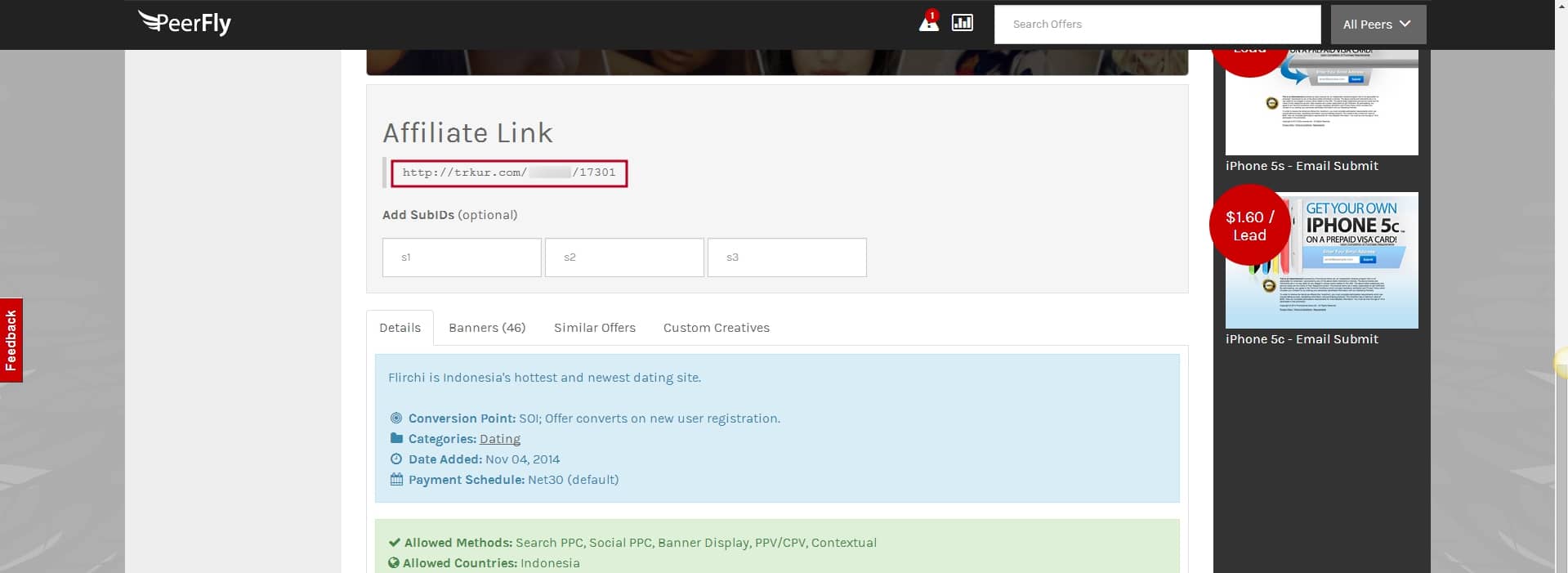Focus the s2 SubID field
The width and height of the screenshot is (1568, 573).
624,257
